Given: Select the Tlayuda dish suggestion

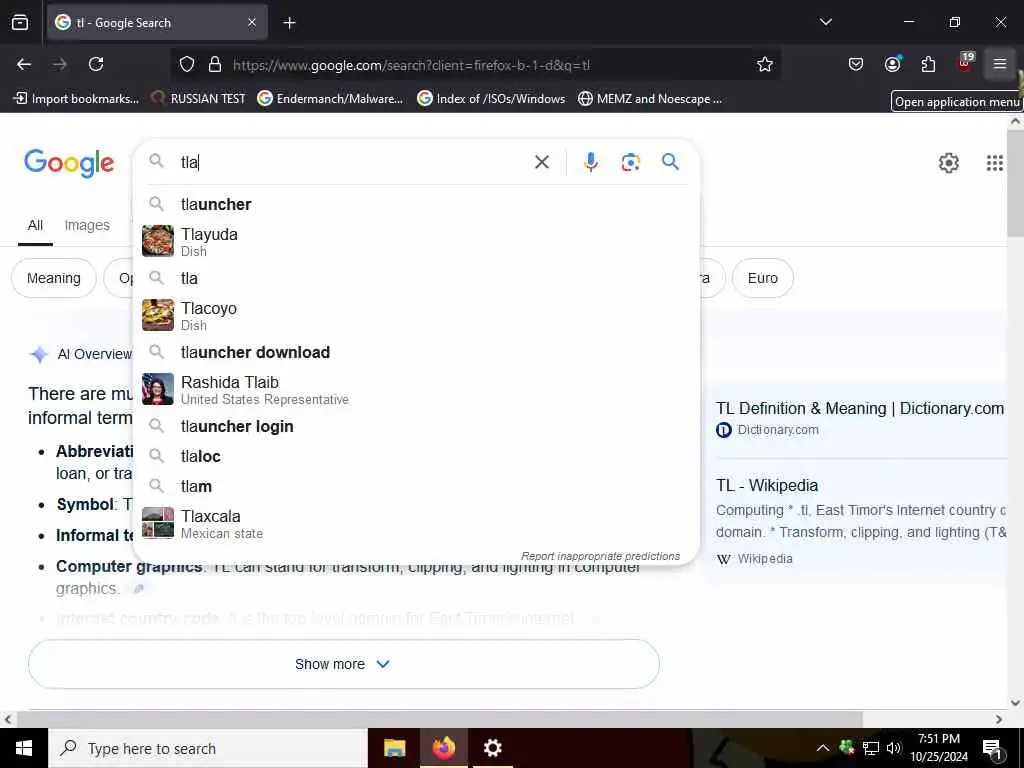Looking at the screenshot, I should click(416, 242).
